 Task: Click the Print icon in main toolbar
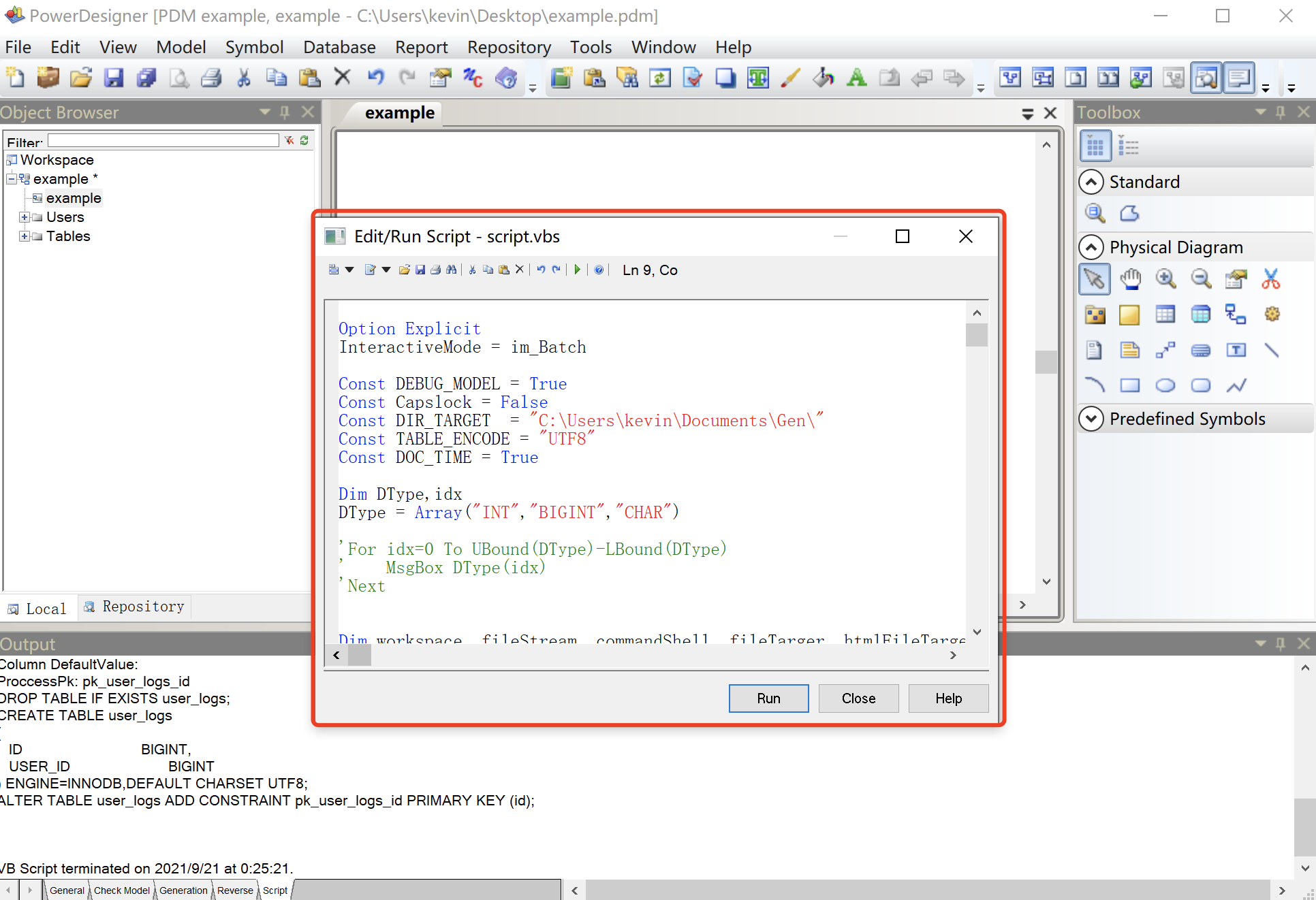click(211, 78)
